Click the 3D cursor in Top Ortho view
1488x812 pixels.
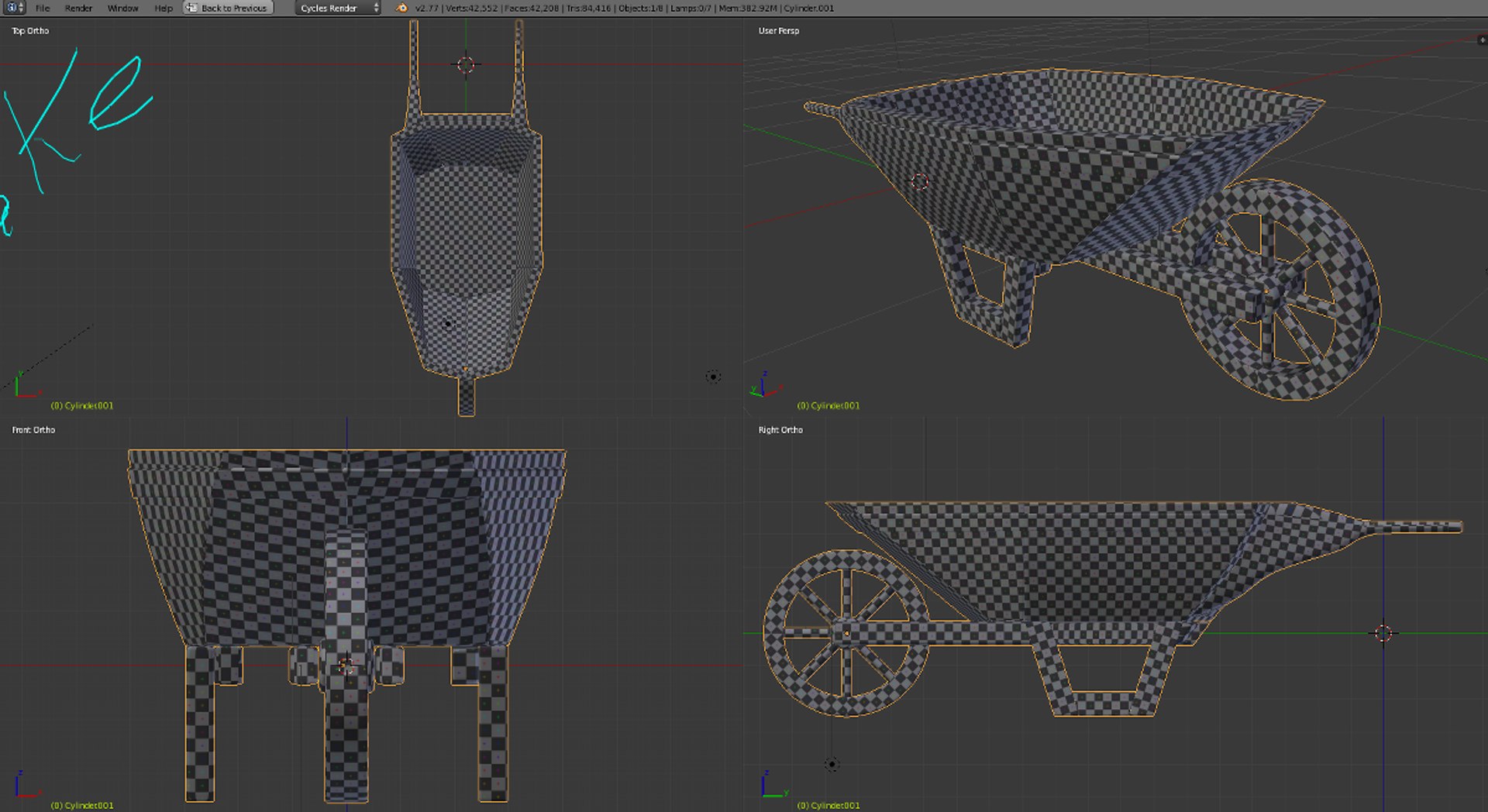[466, 64]
